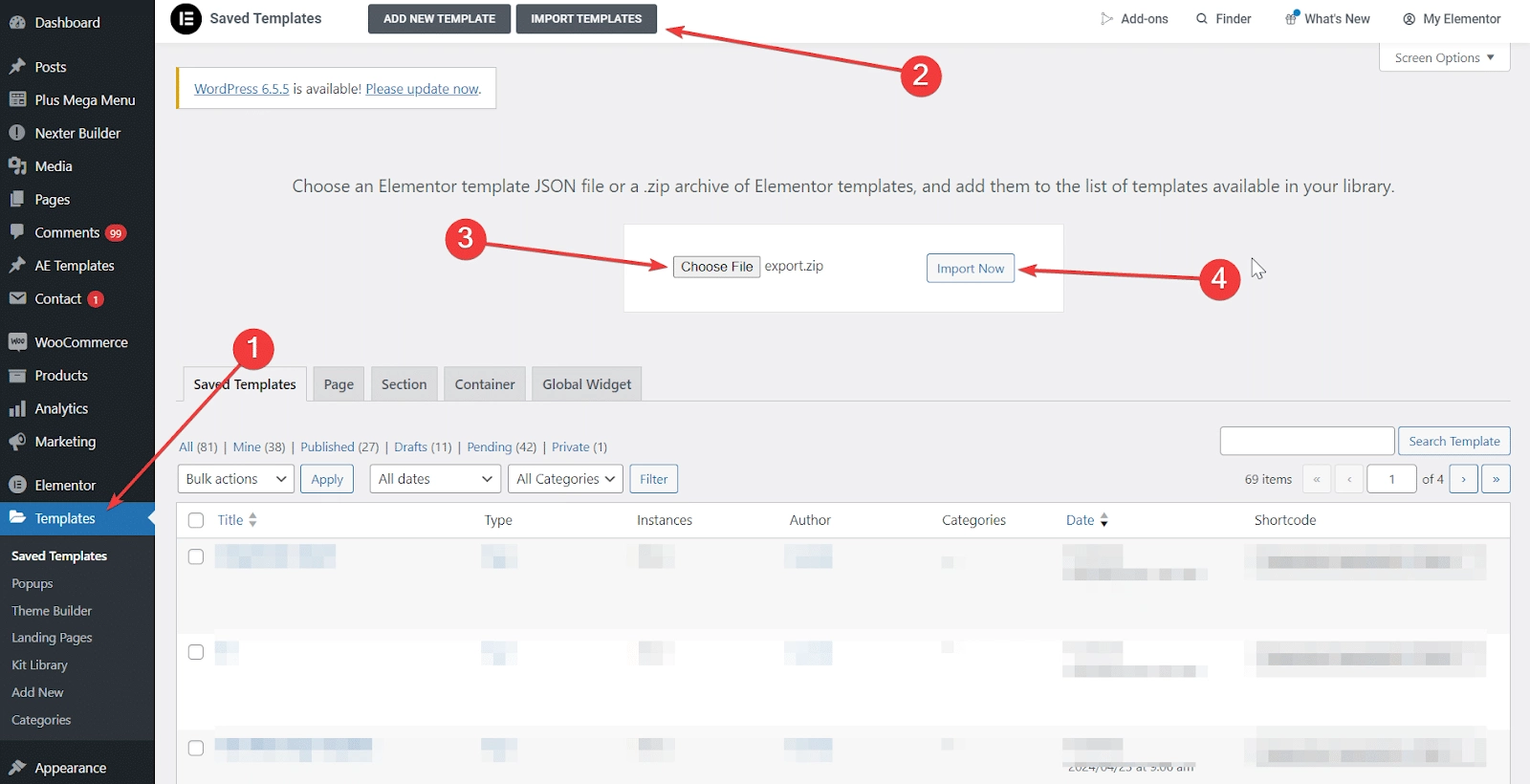The height and width of the screenshot is (784, 1530).
Task: Click the Pages icon in sidebar
Action: click(17, 199)
